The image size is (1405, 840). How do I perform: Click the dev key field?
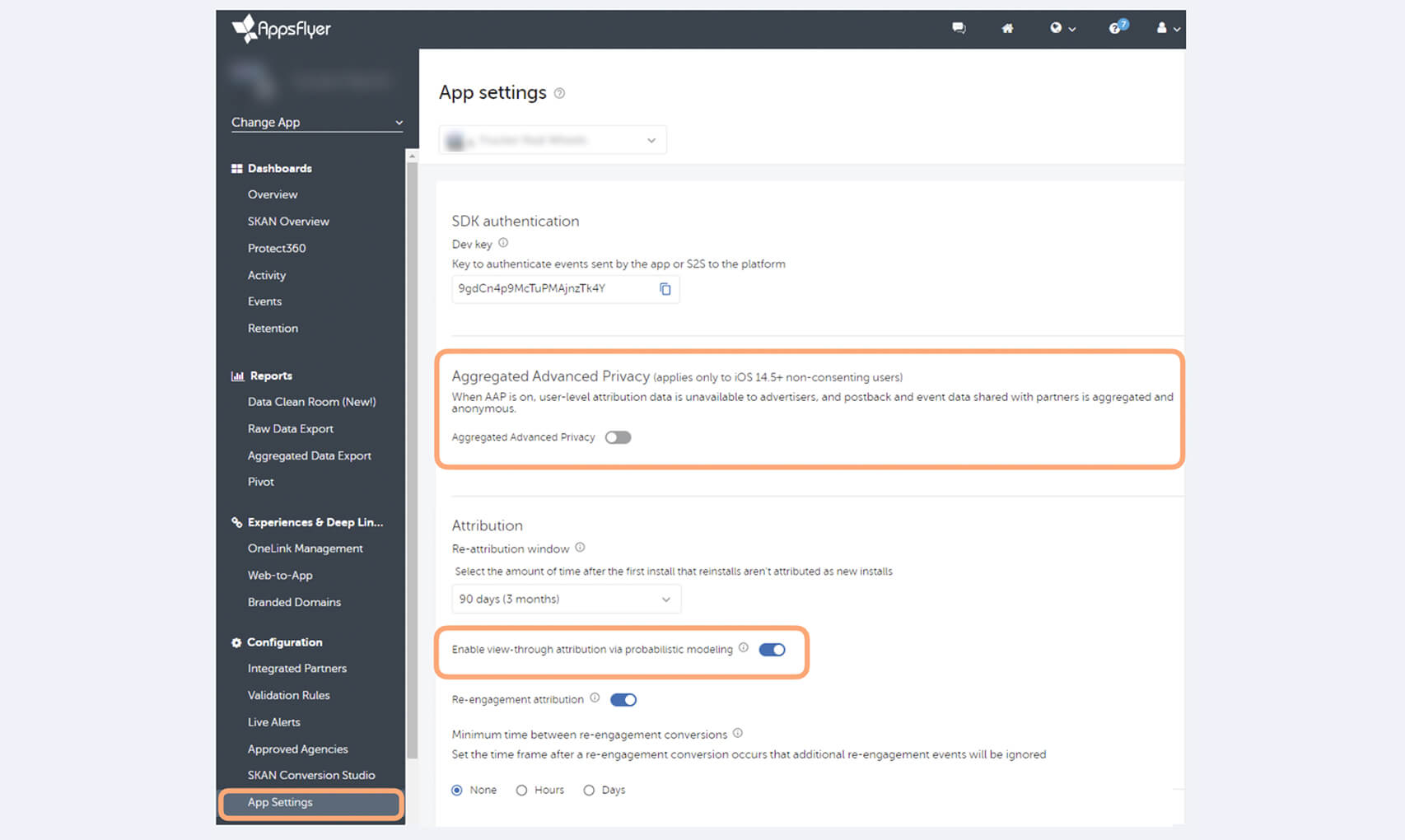coord(566,289)
